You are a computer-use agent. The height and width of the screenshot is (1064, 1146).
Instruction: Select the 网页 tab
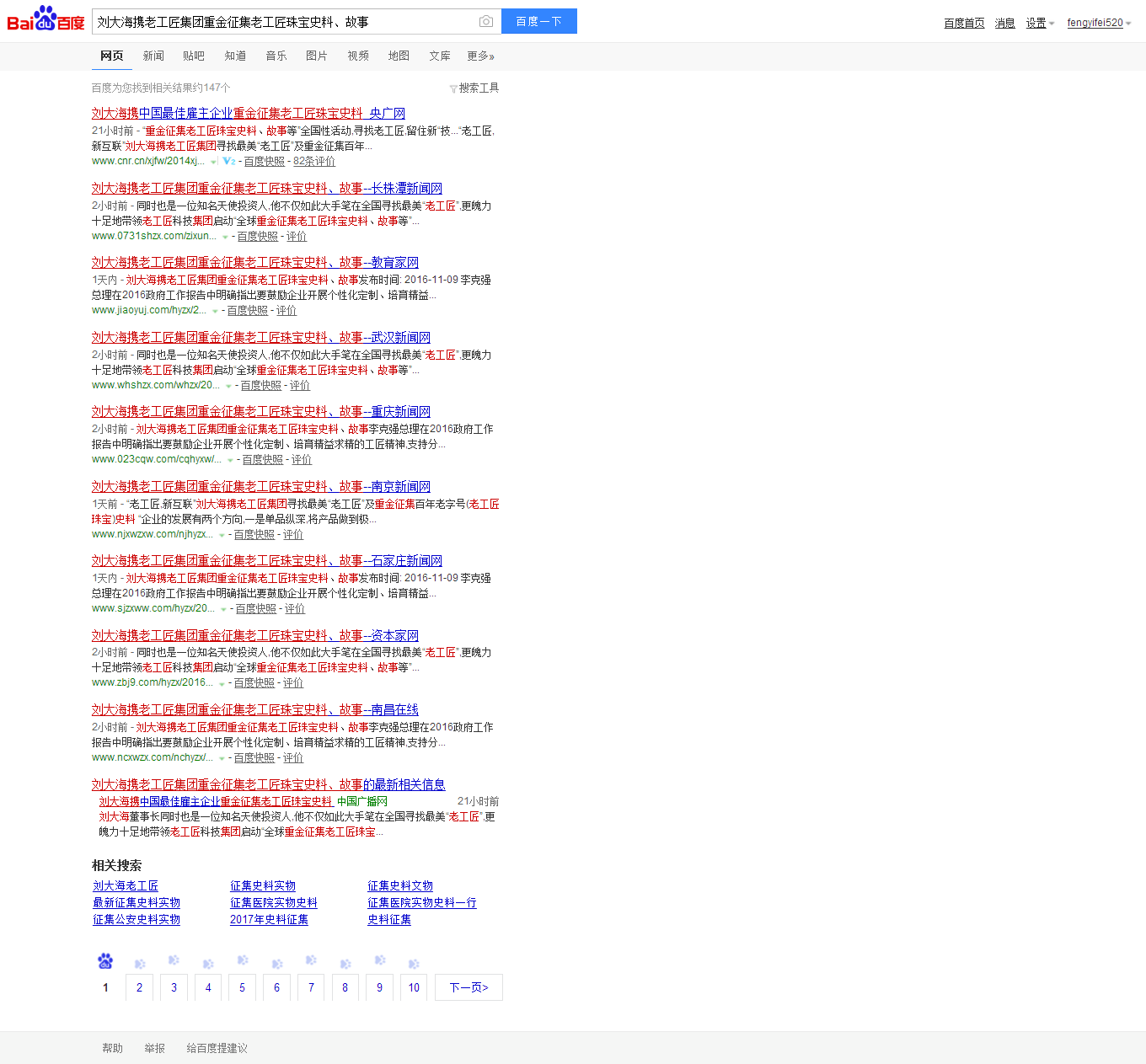[112, 56]
